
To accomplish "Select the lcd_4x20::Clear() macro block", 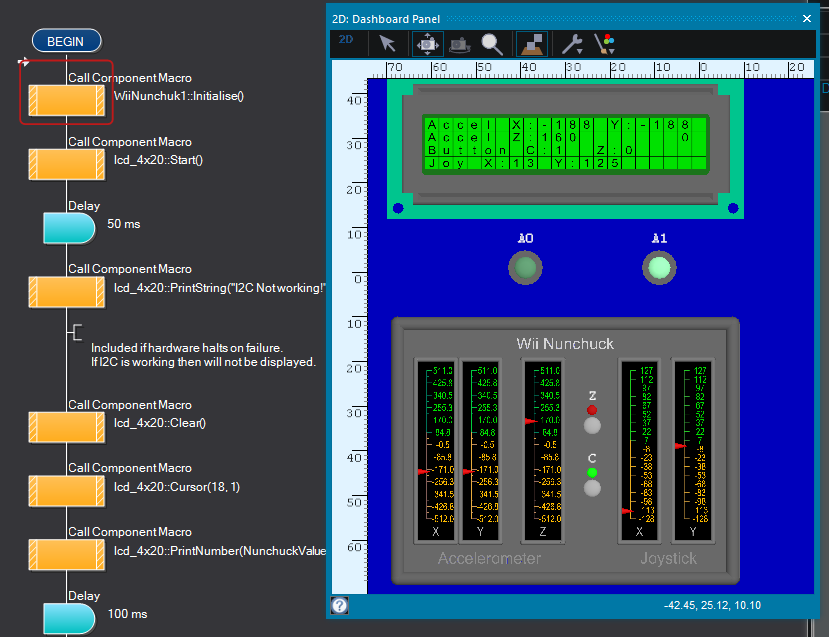I will point(67,427).
